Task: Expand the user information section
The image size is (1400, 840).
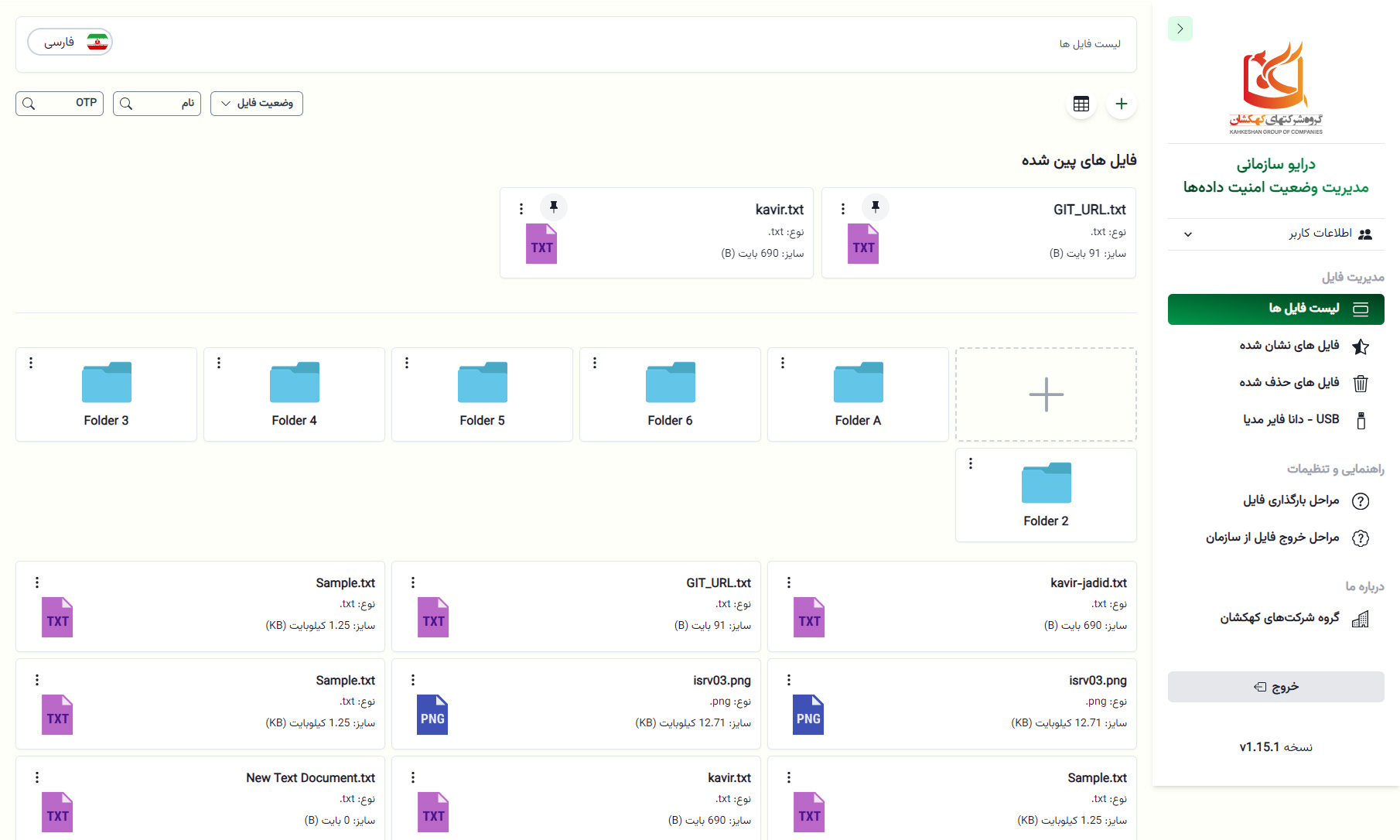Action: [x=1276, y=234]
